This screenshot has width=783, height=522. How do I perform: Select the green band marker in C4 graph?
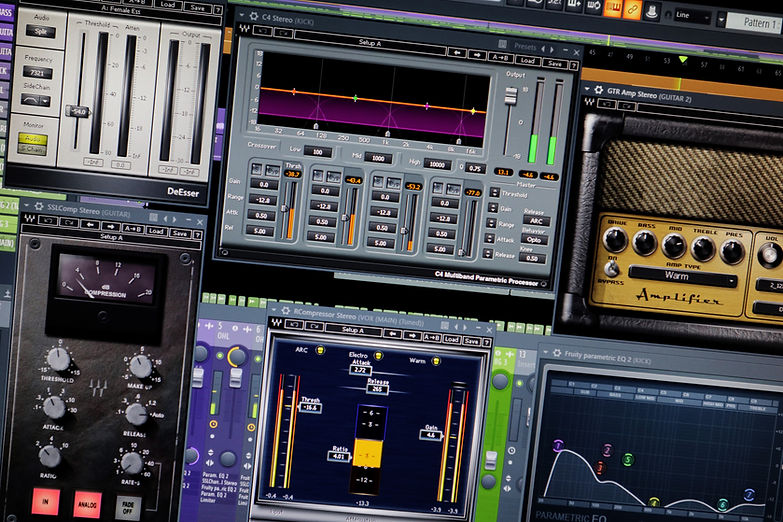[356, 98]
